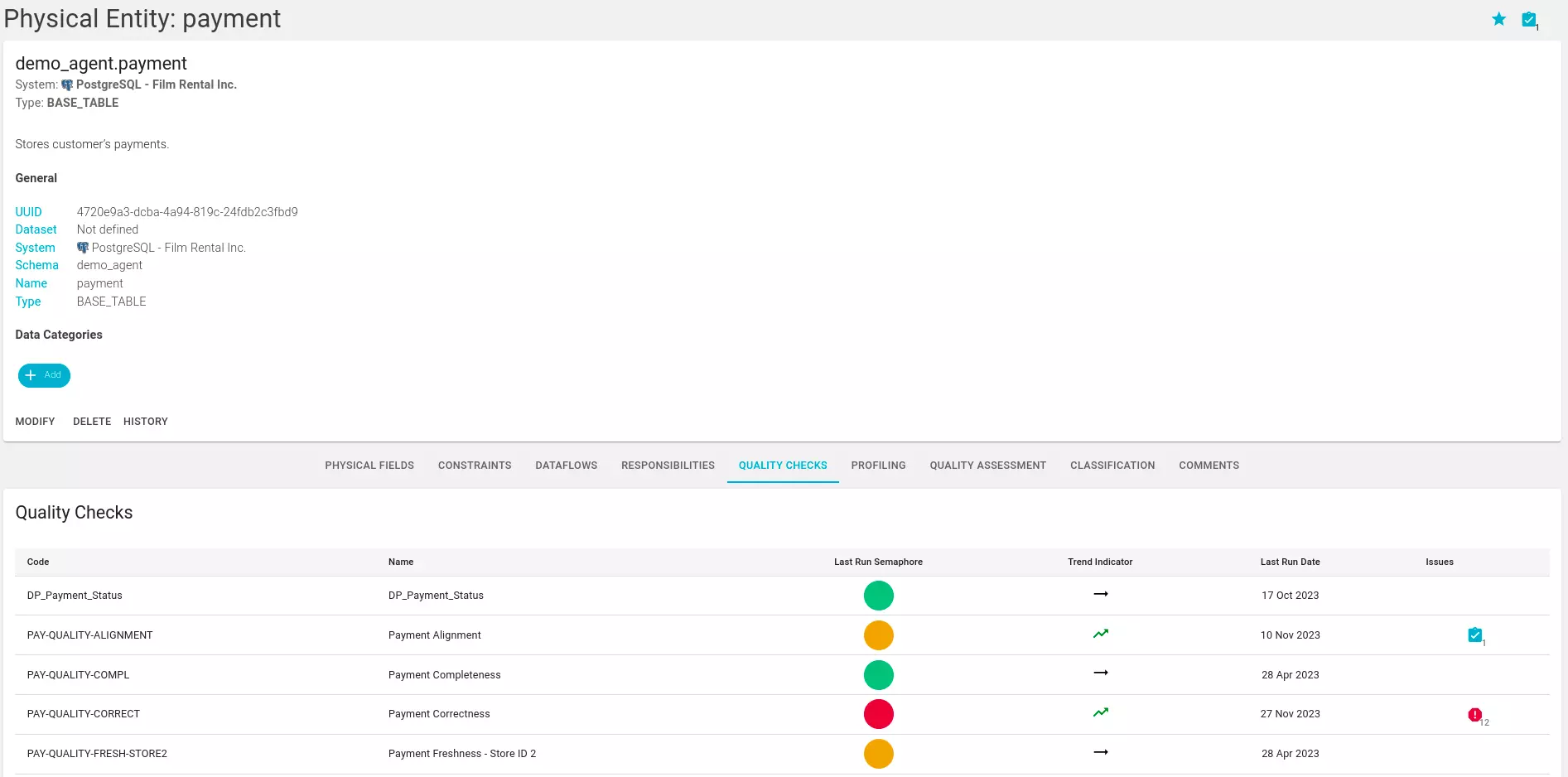Click code PAY-QUALITY-ALIGNMENT
This screenshot has width=1568, height=777.
89,635
